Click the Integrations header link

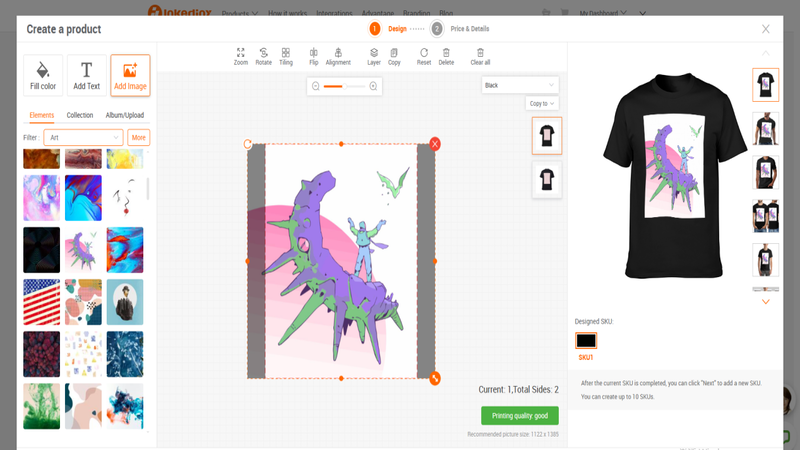(334, 13)
